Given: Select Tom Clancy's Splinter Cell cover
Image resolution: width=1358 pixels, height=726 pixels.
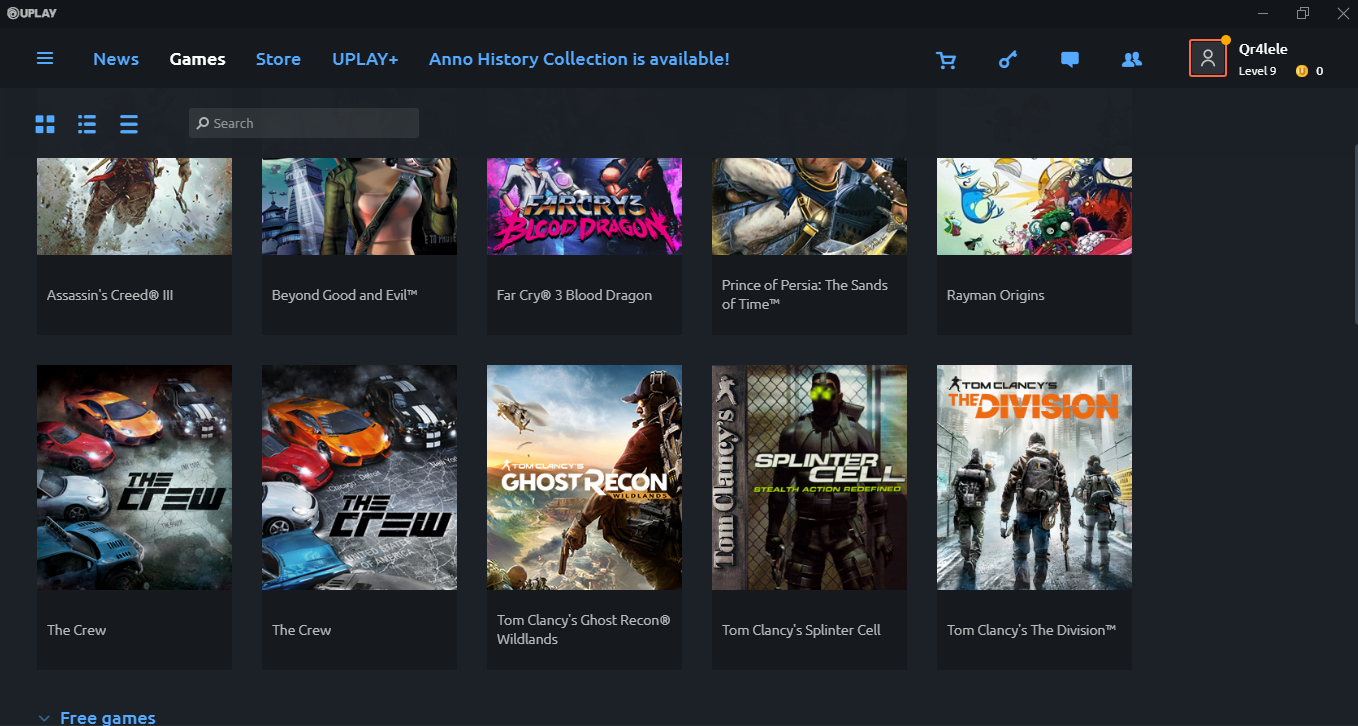Looking at the screenshot, I should [809, 477].
